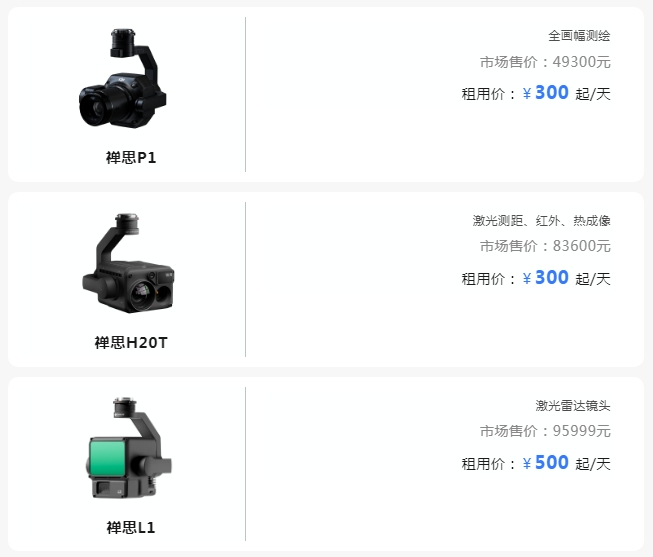This screenshot has width=653, height=557.
Task: Open the 禅思L1 lidar product image
Action: [129, 448]
